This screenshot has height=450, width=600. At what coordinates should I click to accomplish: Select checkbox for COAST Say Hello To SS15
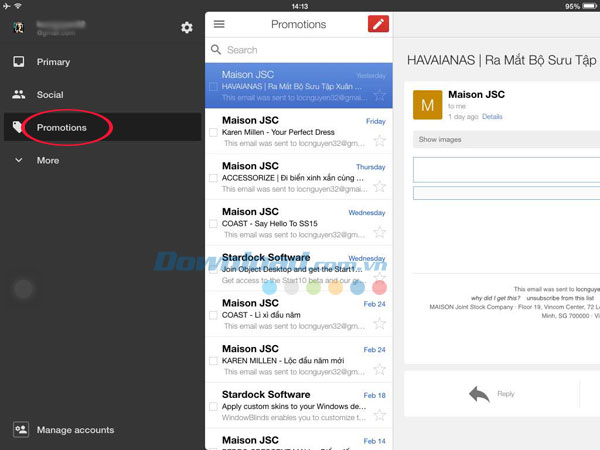(214, 224)
